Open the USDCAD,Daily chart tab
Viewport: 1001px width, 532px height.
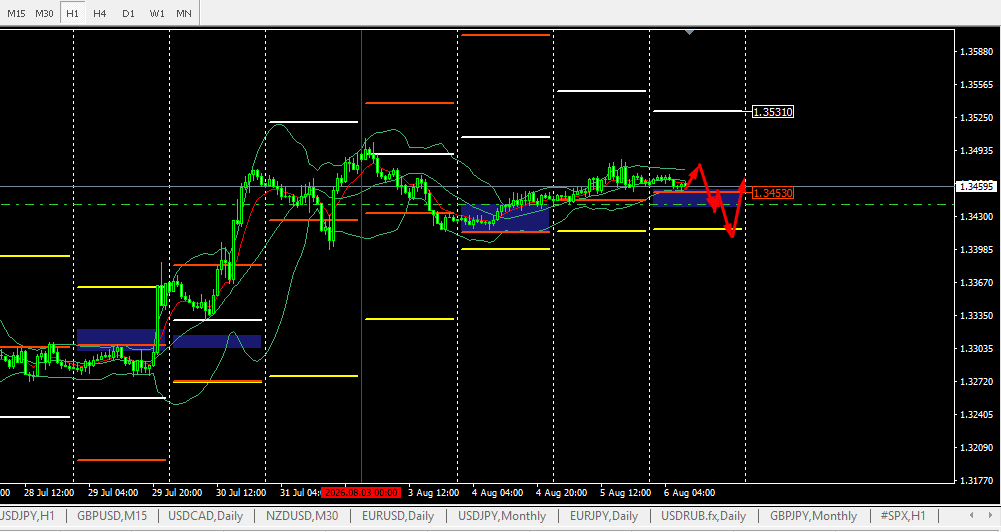point(206,516)
